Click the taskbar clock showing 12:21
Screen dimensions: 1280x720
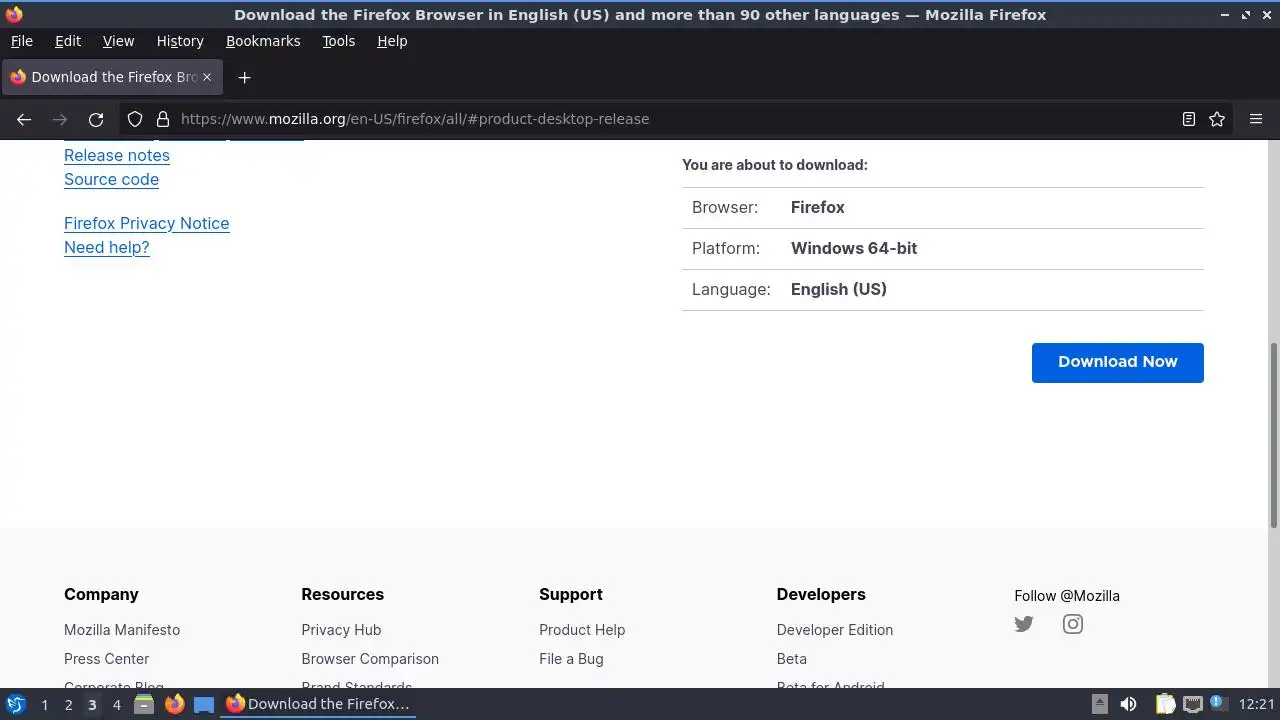click(x=1257, y=704)
